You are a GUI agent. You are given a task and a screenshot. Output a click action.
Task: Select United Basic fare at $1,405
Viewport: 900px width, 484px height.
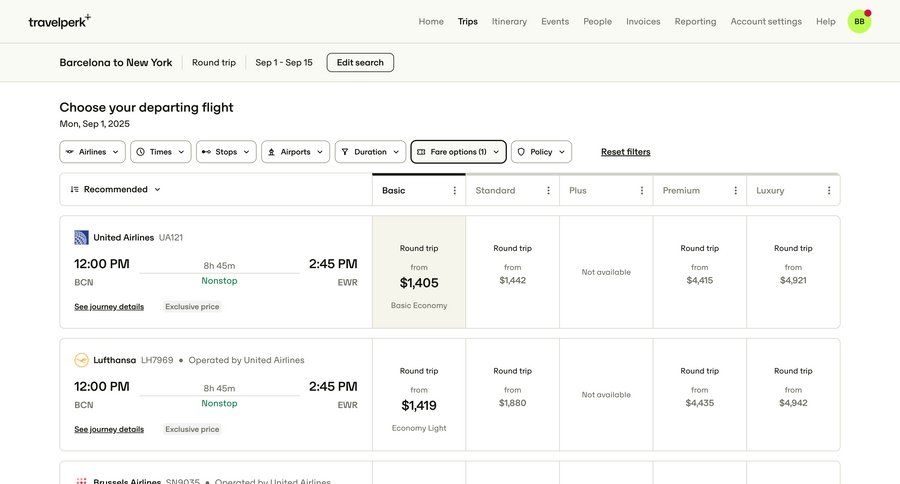[x=419, y=273]
